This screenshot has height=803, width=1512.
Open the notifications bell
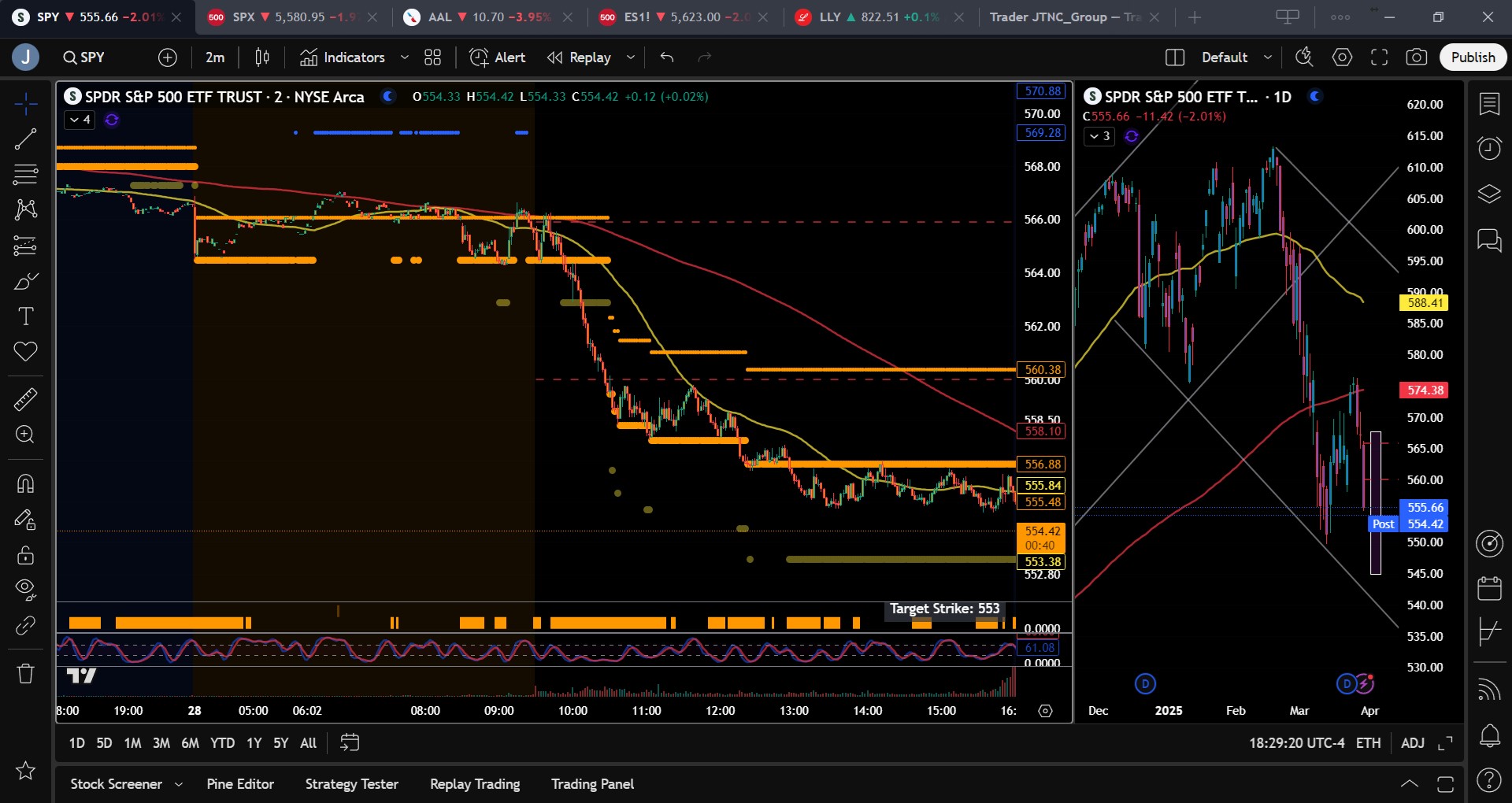tap(1489, 736)
